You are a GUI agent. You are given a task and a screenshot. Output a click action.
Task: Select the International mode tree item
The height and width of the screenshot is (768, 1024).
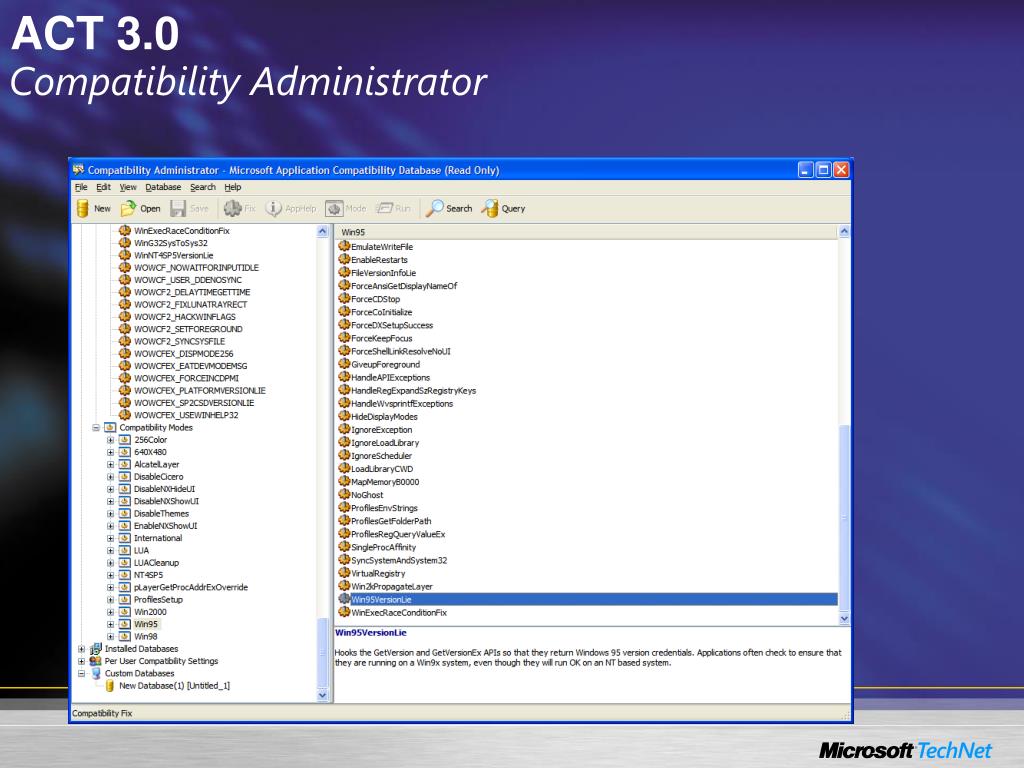point(158,538)
